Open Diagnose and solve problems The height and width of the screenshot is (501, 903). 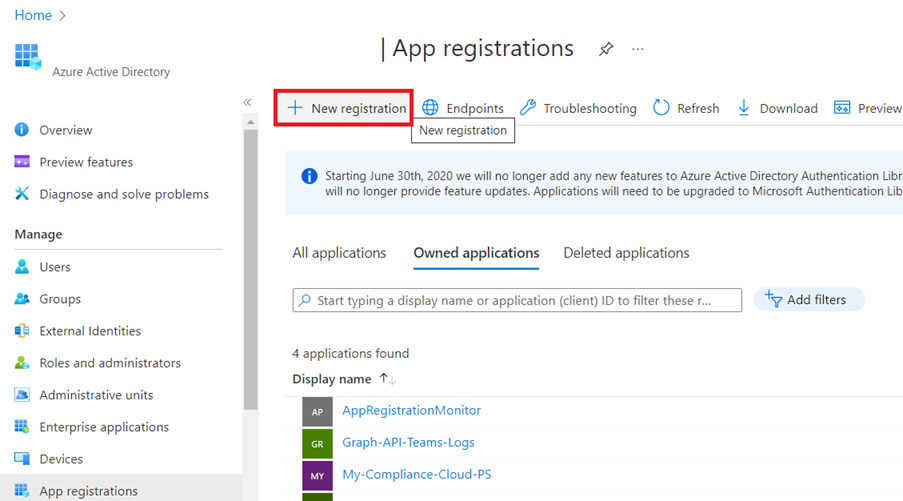(124, 194)
